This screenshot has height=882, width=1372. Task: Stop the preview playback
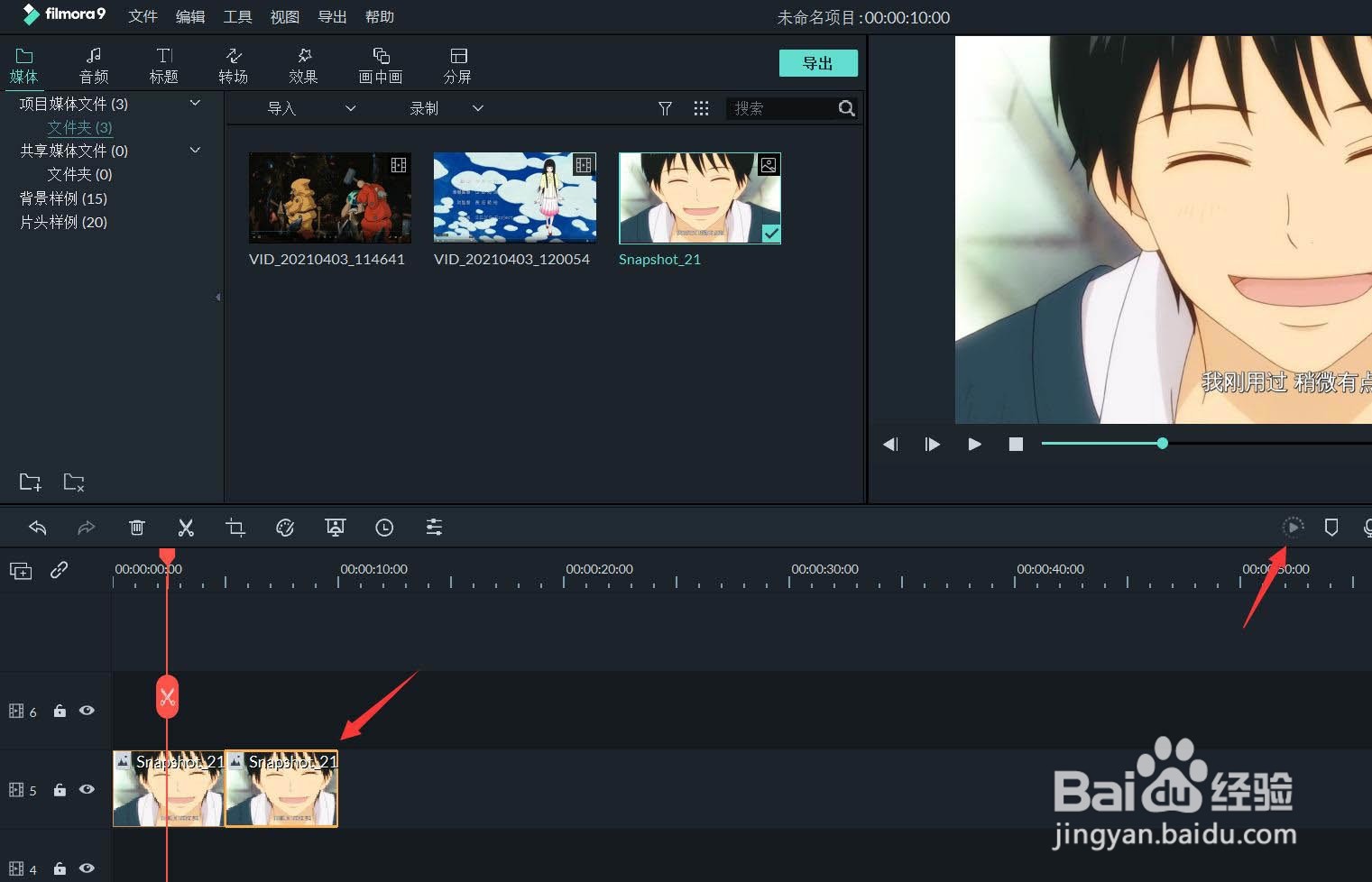tap(1016, 444)
